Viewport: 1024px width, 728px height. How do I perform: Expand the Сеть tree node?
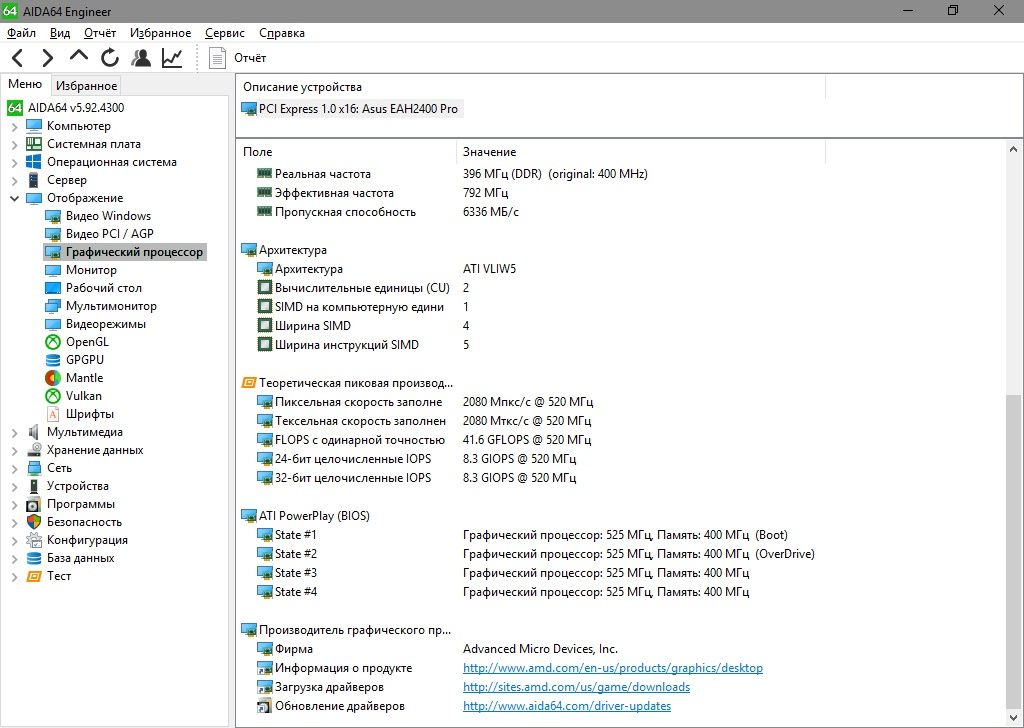(x=14, y=468)
